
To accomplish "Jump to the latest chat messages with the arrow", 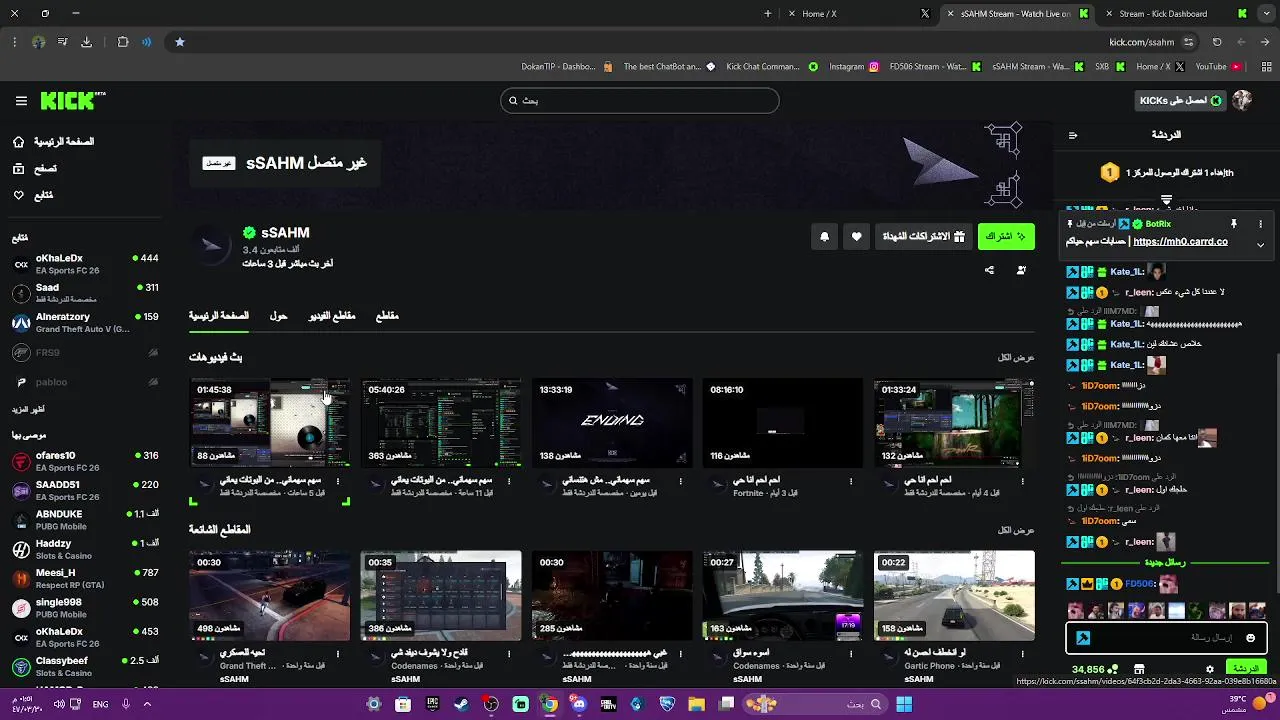I will 1166,200.
